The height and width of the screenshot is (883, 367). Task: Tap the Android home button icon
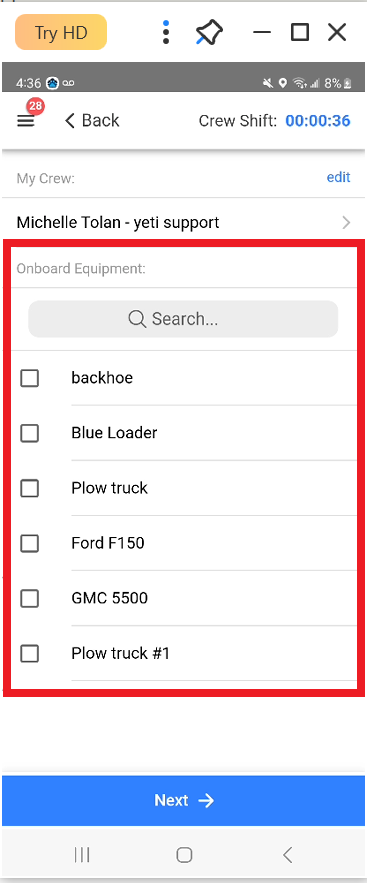pos(184,855)
